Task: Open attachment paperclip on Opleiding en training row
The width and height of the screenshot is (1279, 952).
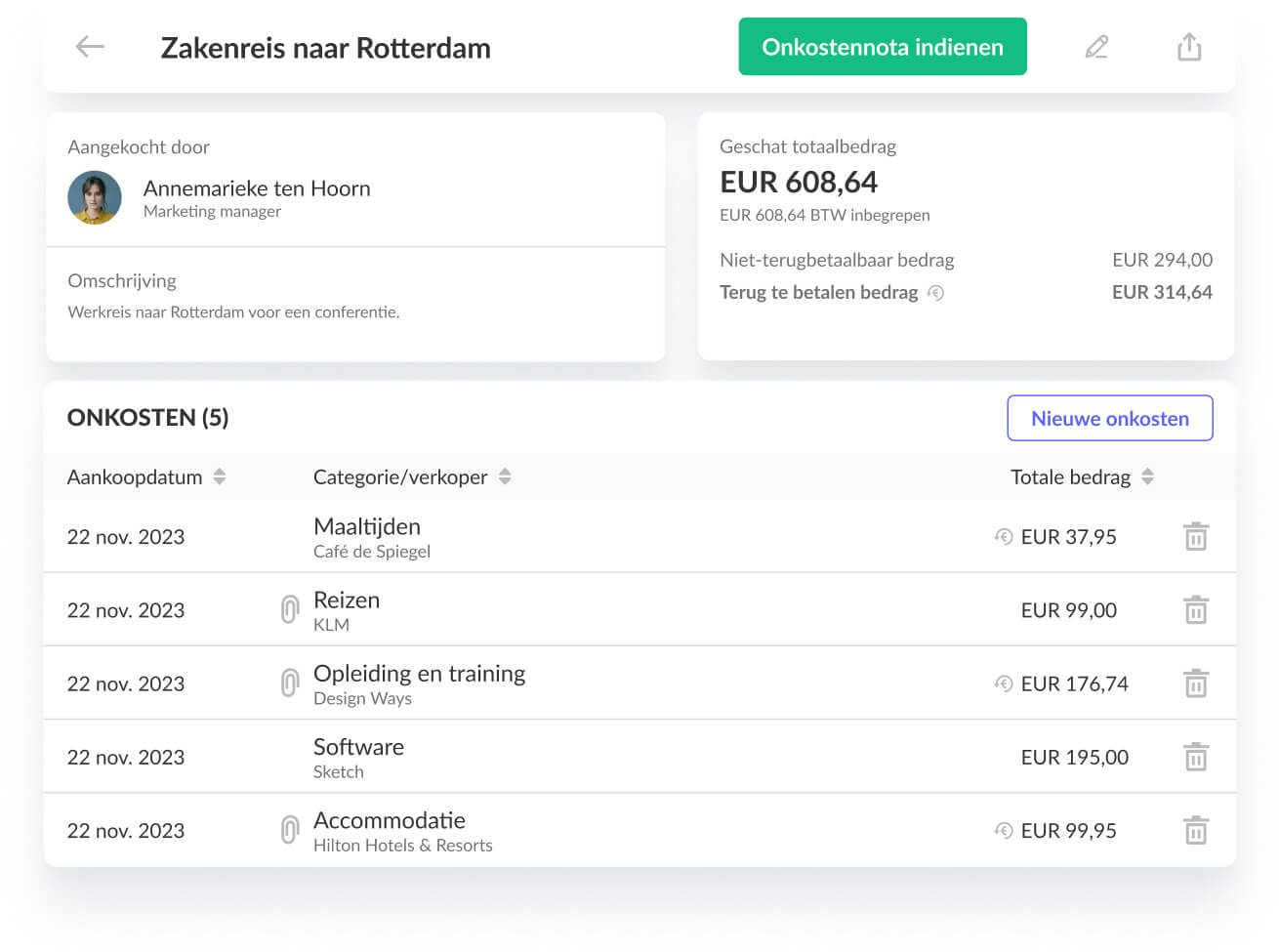Action: tap(289, 683)
